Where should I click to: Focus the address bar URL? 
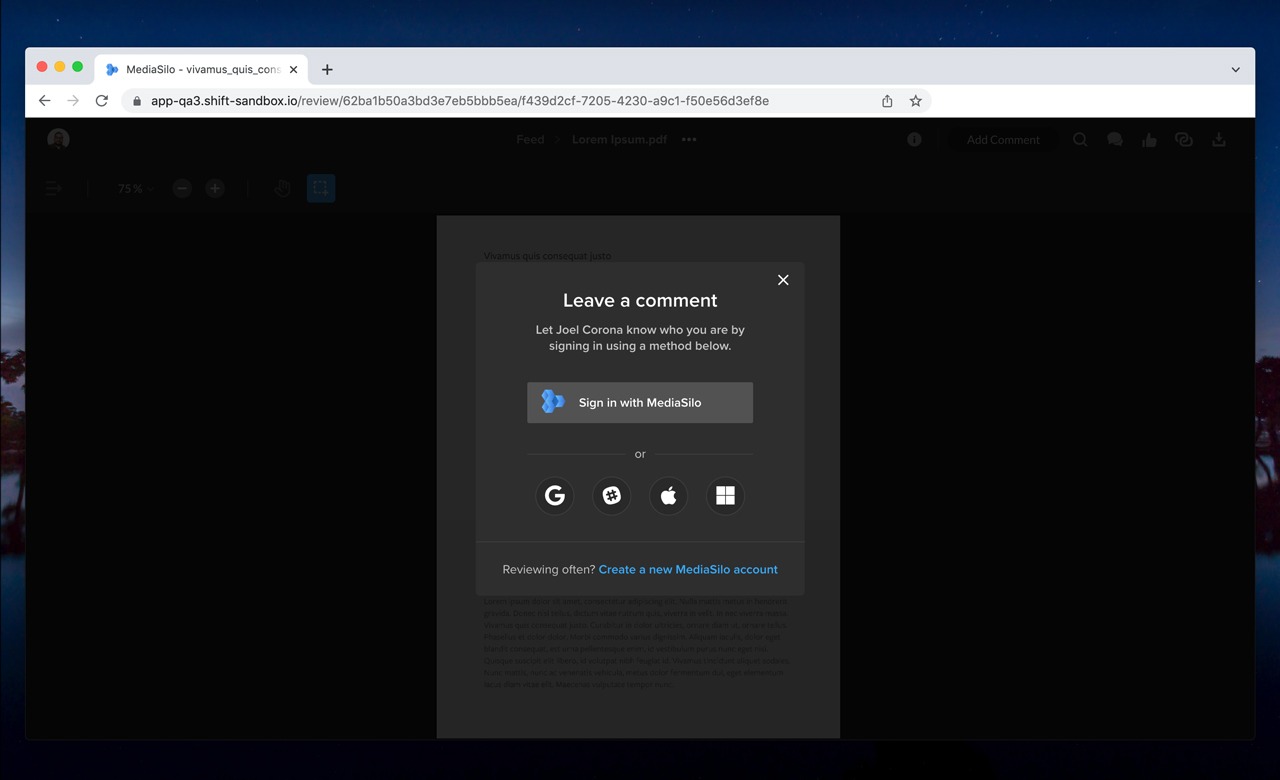[460, 101]
